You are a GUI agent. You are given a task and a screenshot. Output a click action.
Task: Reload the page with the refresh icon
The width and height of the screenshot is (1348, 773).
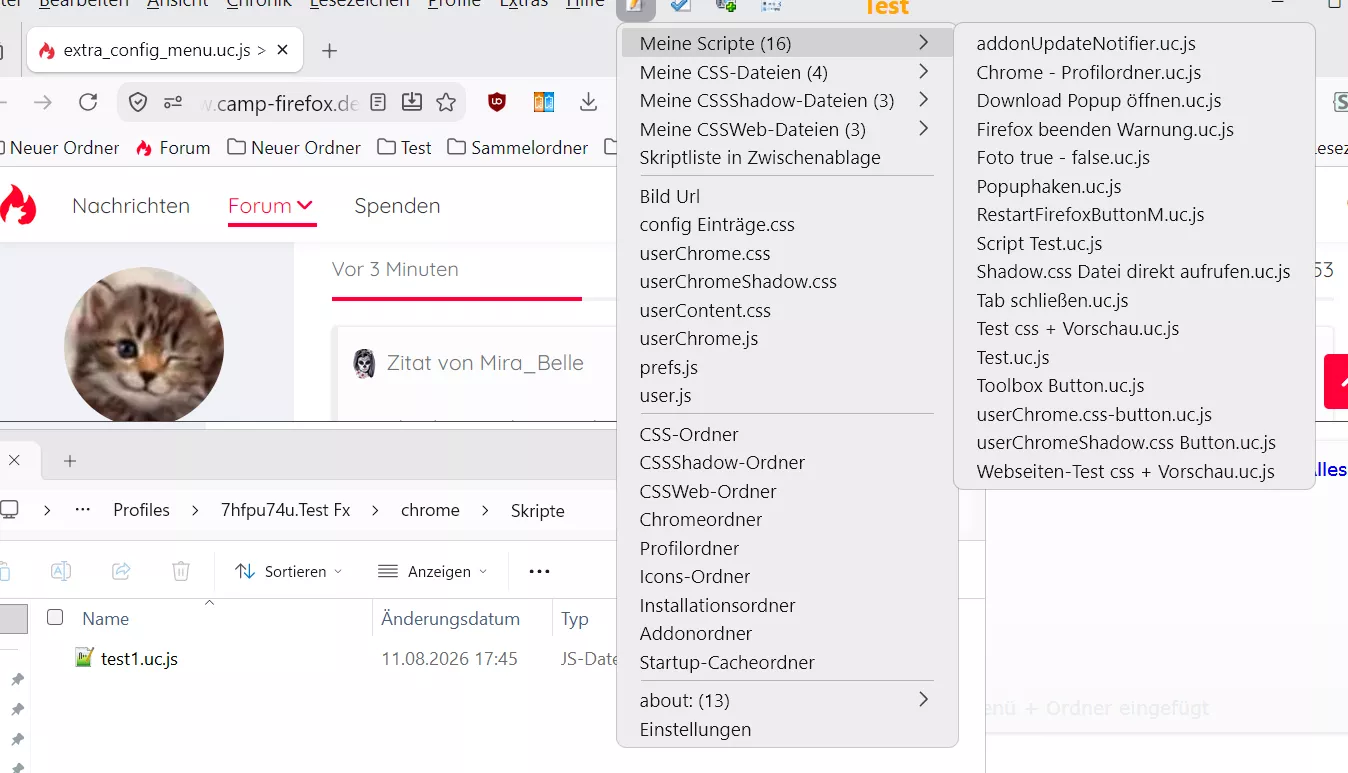(x=88, y=102)
